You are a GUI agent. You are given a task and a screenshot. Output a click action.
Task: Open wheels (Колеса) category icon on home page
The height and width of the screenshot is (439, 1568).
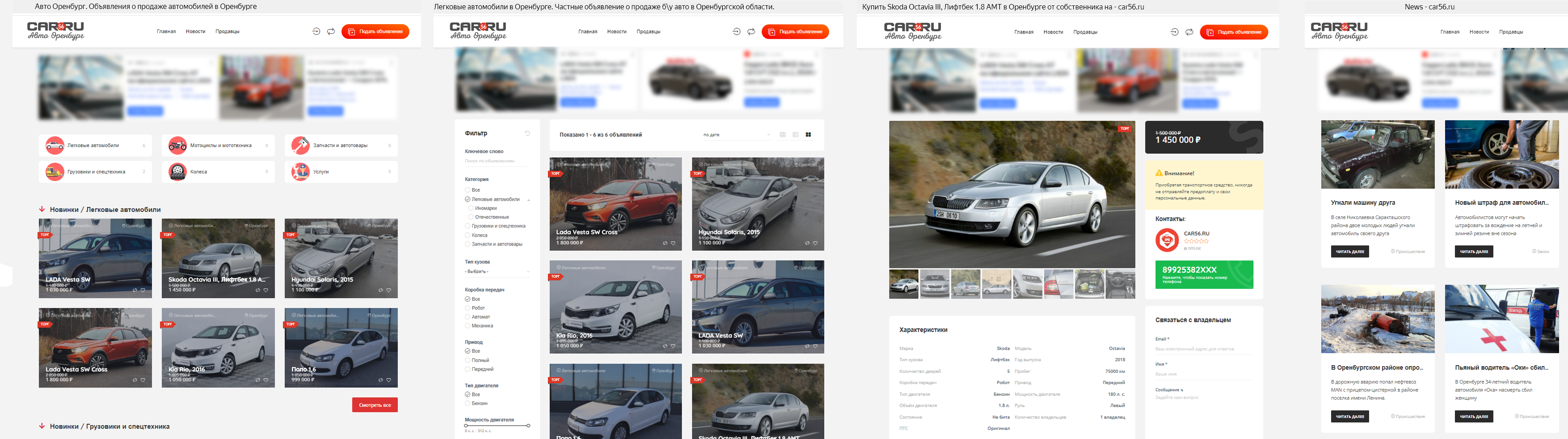click(178, 172)
